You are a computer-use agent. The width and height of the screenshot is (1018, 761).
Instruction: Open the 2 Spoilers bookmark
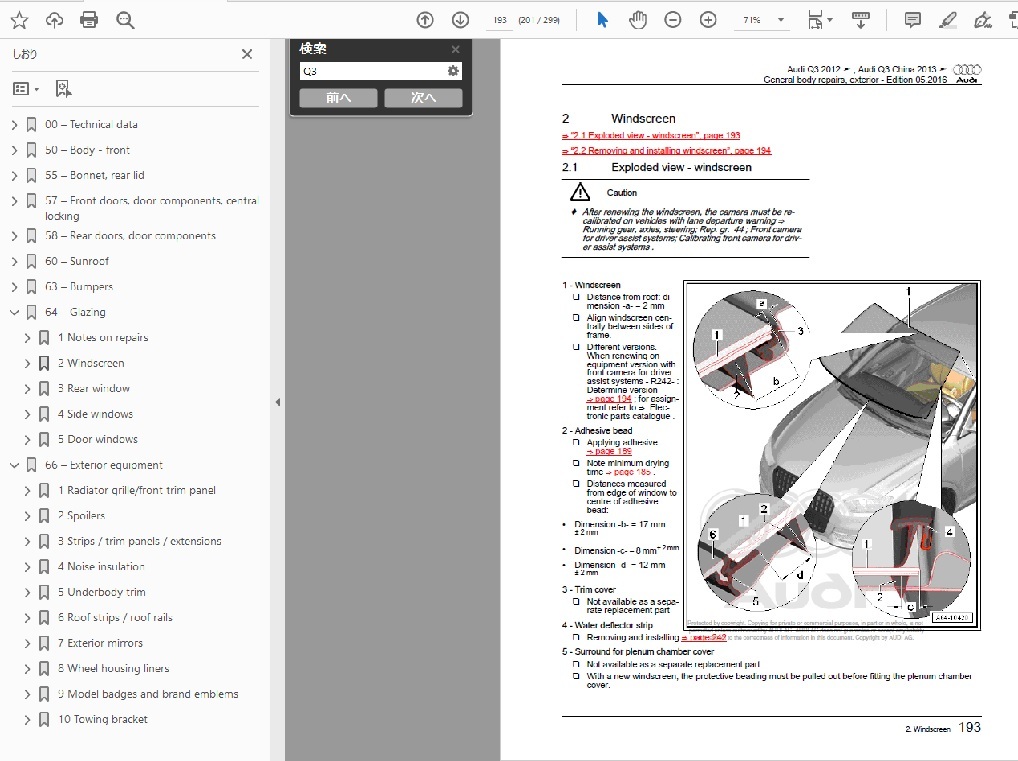(x=81, y=516)
